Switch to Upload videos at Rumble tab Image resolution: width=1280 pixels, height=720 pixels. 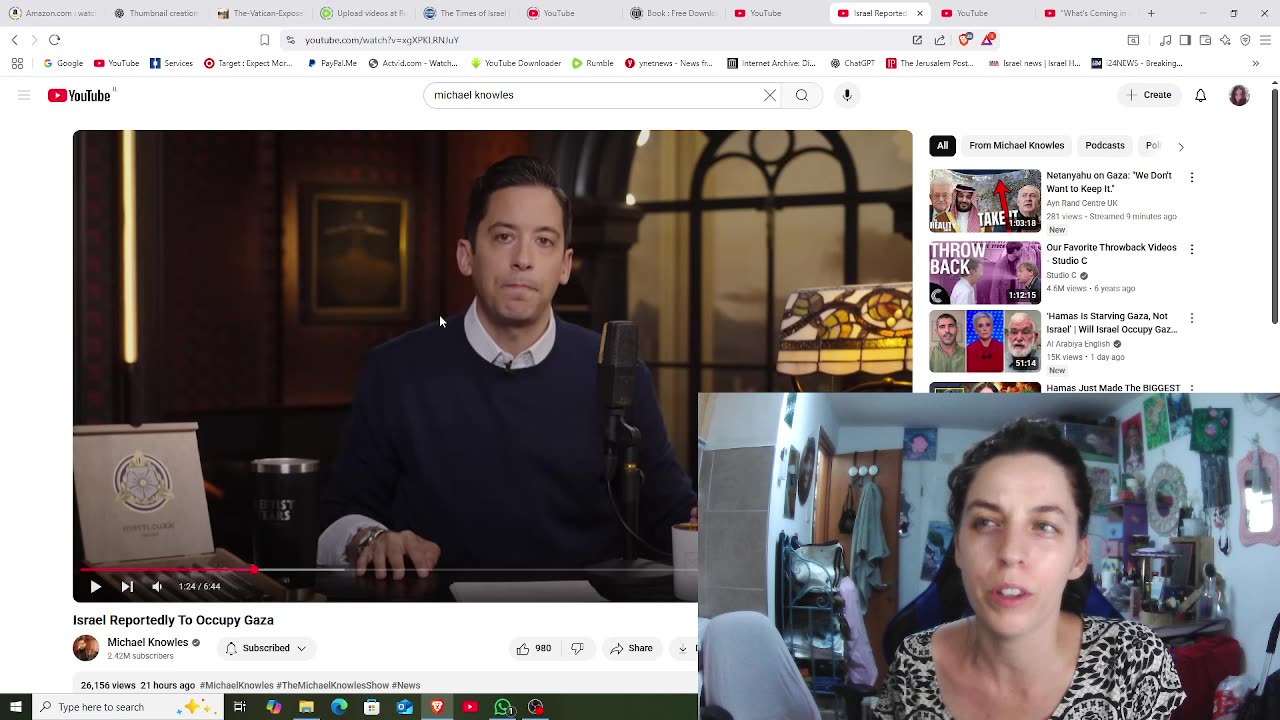pos(363,13)
